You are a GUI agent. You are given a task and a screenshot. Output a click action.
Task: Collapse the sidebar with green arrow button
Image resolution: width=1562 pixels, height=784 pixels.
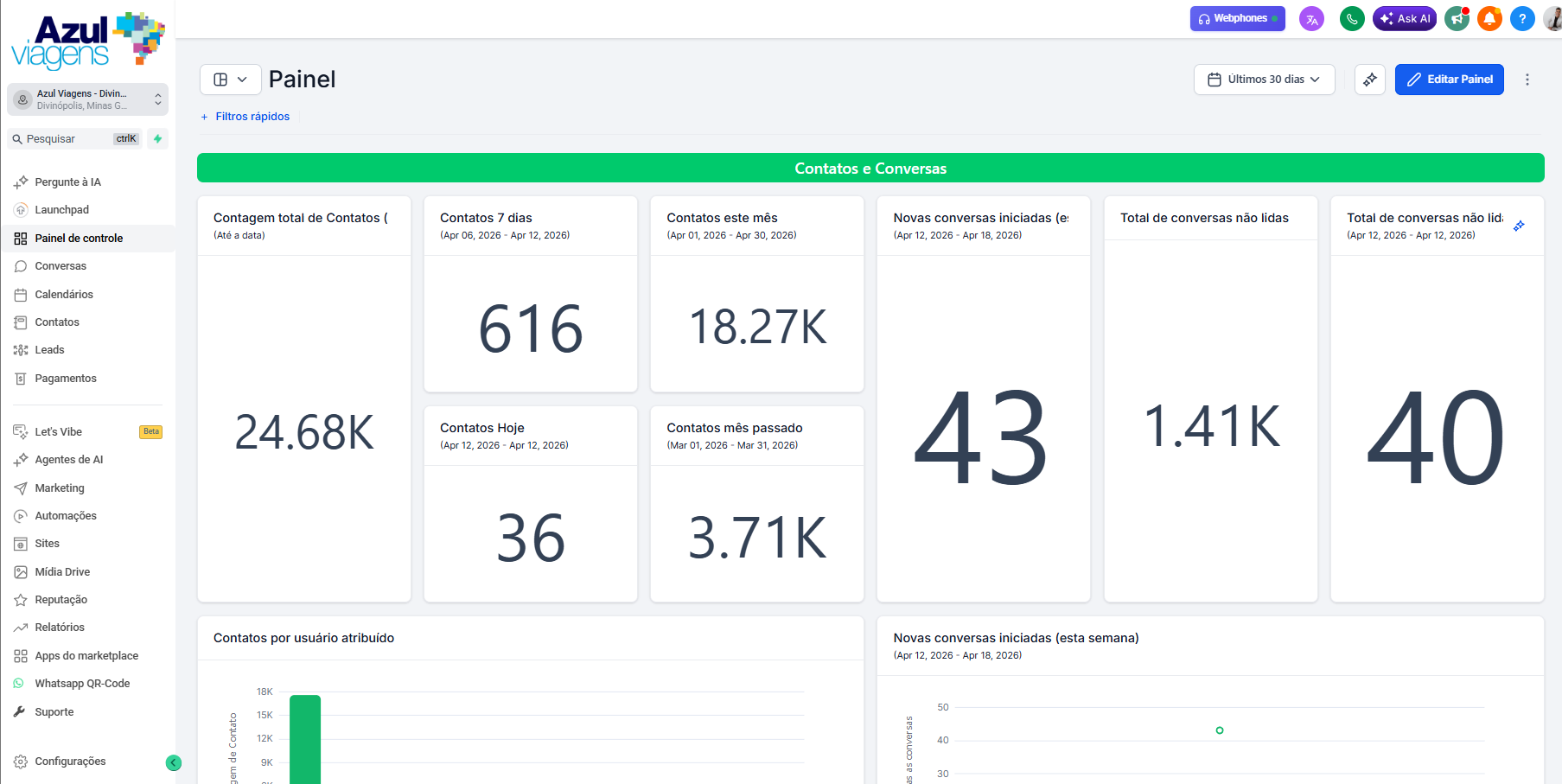click(x=174, y=762)
